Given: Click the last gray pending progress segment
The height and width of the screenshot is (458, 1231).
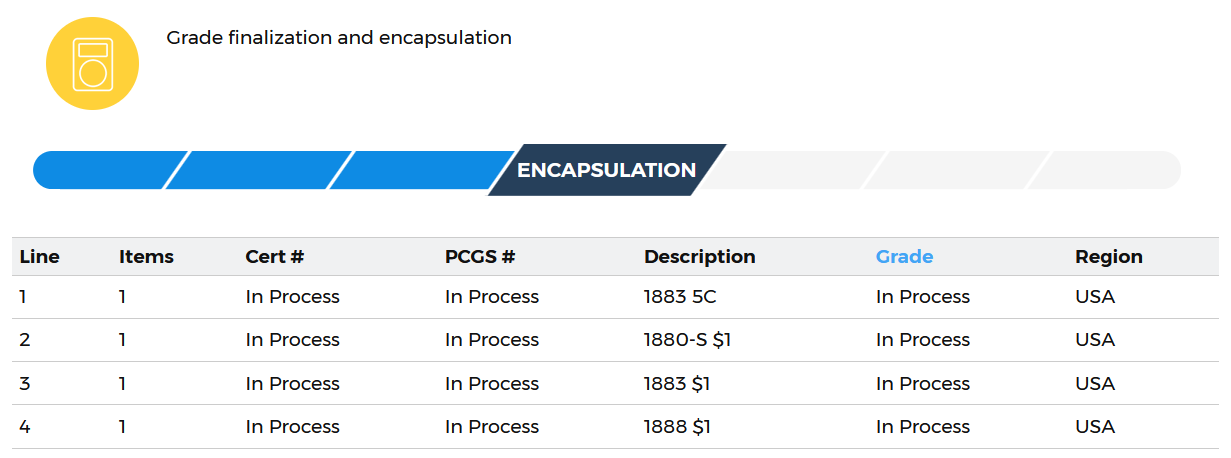Looking at the screenshot, I should 1105,170.
